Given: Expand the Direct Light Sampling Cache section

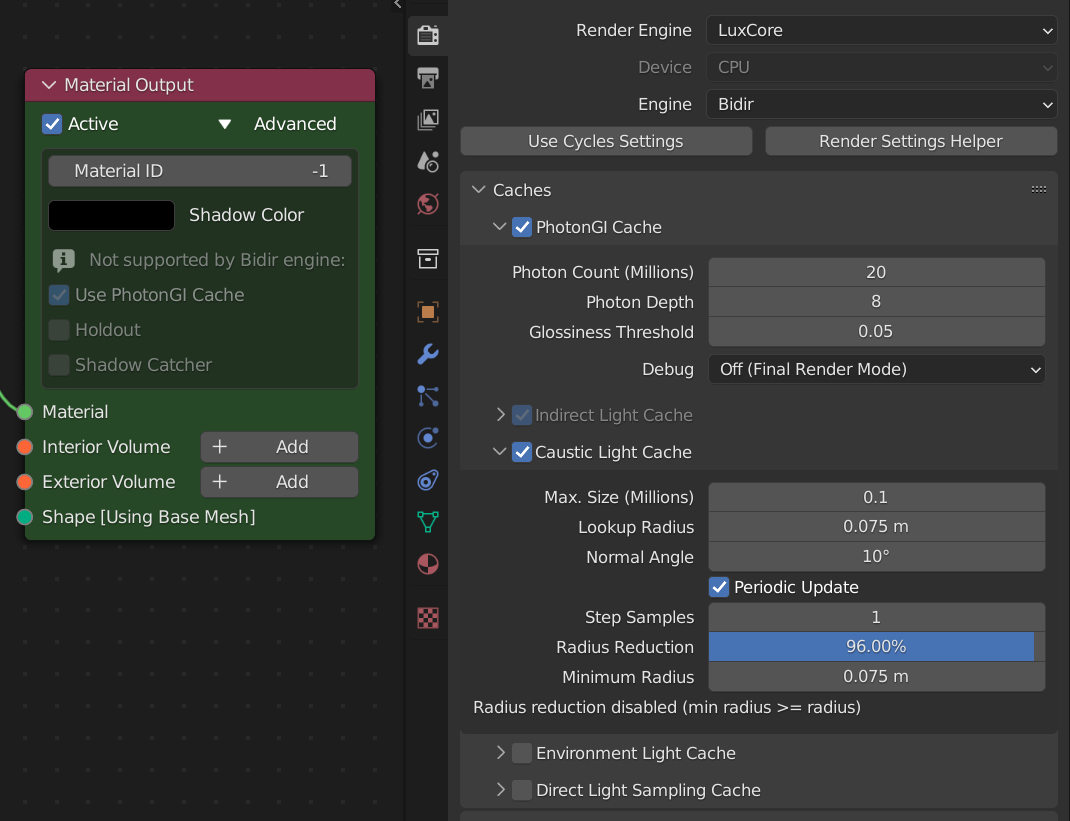Looking at the screenshot, I should tap(500, 790).
